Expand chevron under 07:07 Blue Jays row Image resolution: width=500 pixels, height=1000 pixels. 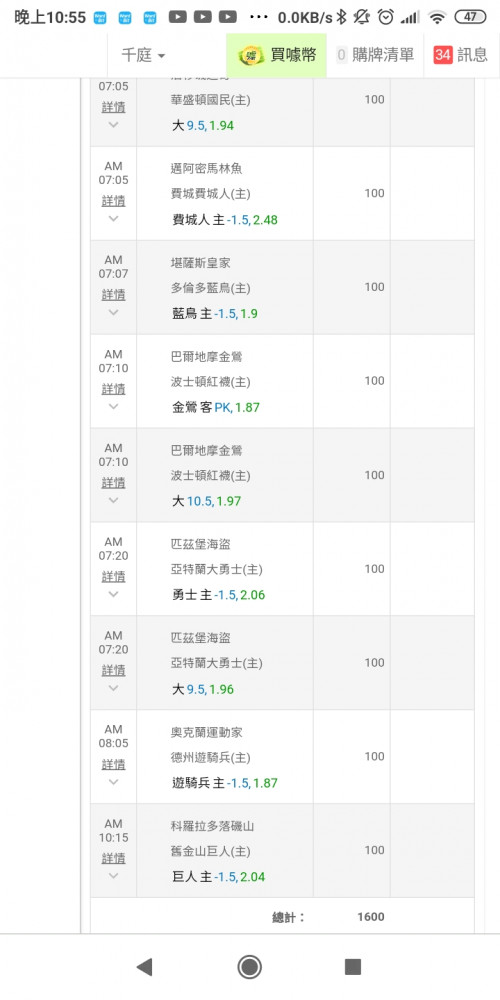(x=114, y=312)
